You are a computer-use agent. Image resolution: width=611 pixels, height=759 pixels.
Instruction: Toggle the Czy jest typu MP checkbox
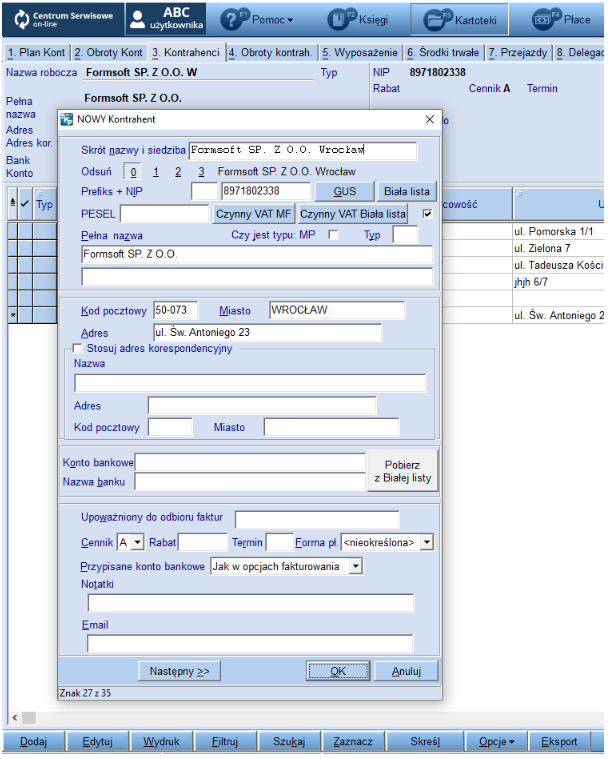point(334,235)
